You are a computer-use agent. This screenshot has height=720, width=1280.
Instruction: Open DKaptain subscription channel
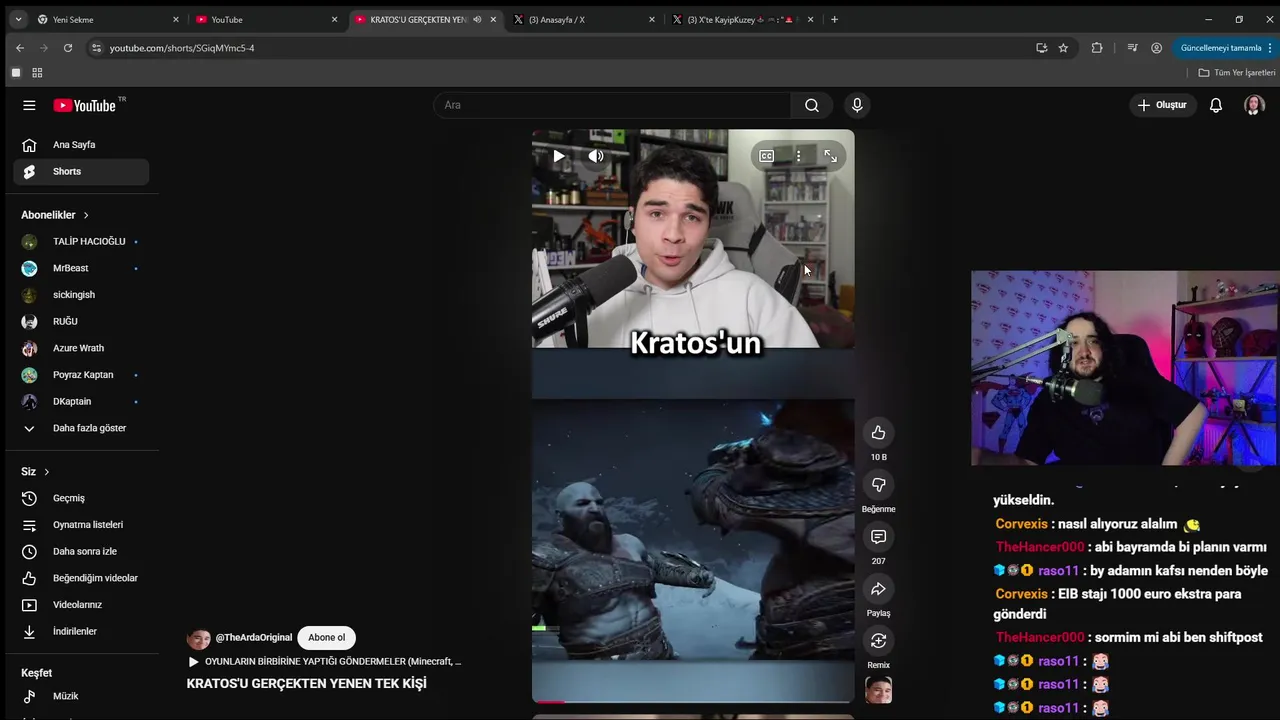pos(81,401)
